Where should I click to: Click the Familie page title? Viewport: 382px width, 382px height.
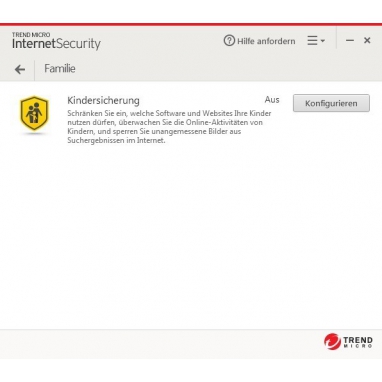coord(60,69)
